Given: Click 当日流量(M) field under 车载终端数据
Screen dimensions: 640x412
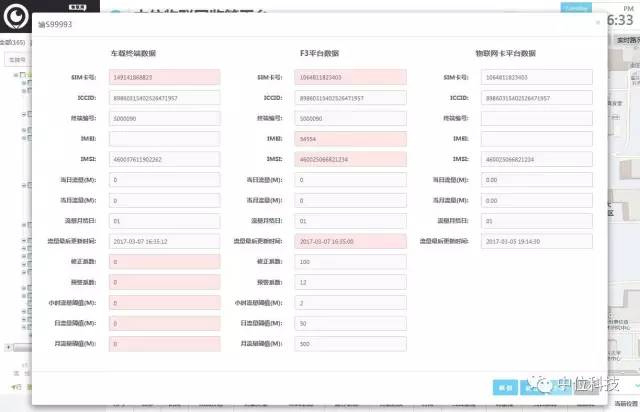Looking at the screenshot, I should 164,180.
